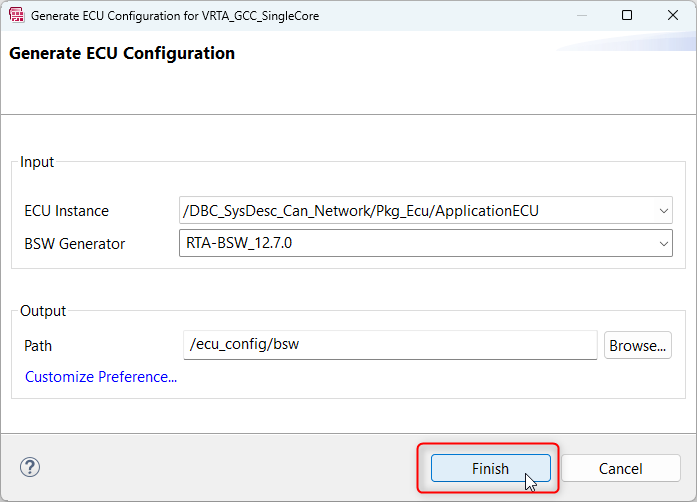
Task: Focus the output Path text field
Action: coord(390,345)
